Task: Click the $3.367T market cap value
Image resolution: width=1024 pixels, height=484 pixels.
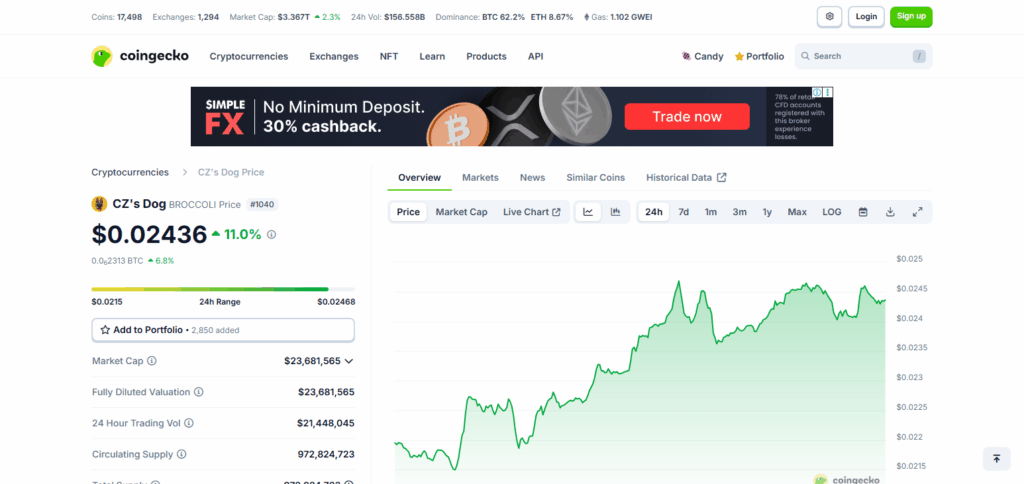Action: [x=293, y=17]
